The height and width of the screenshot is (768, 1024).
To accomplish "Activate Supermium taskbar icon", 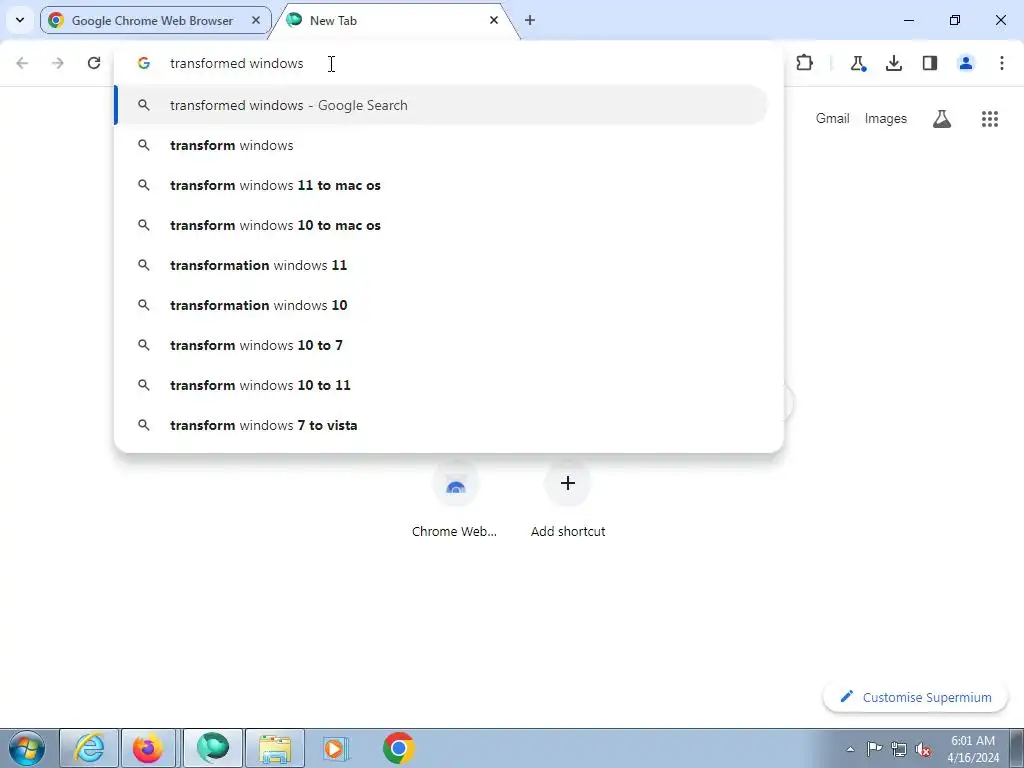I will (213, 748).
